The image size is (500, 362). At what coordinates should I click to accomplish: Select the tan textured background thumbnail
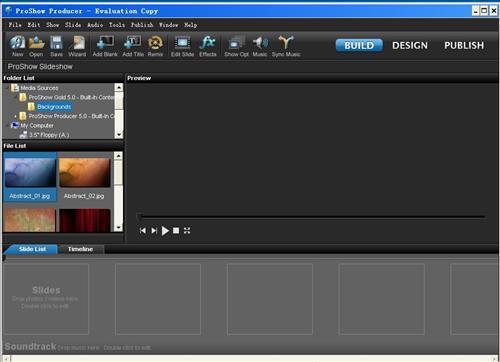point(30,220)
